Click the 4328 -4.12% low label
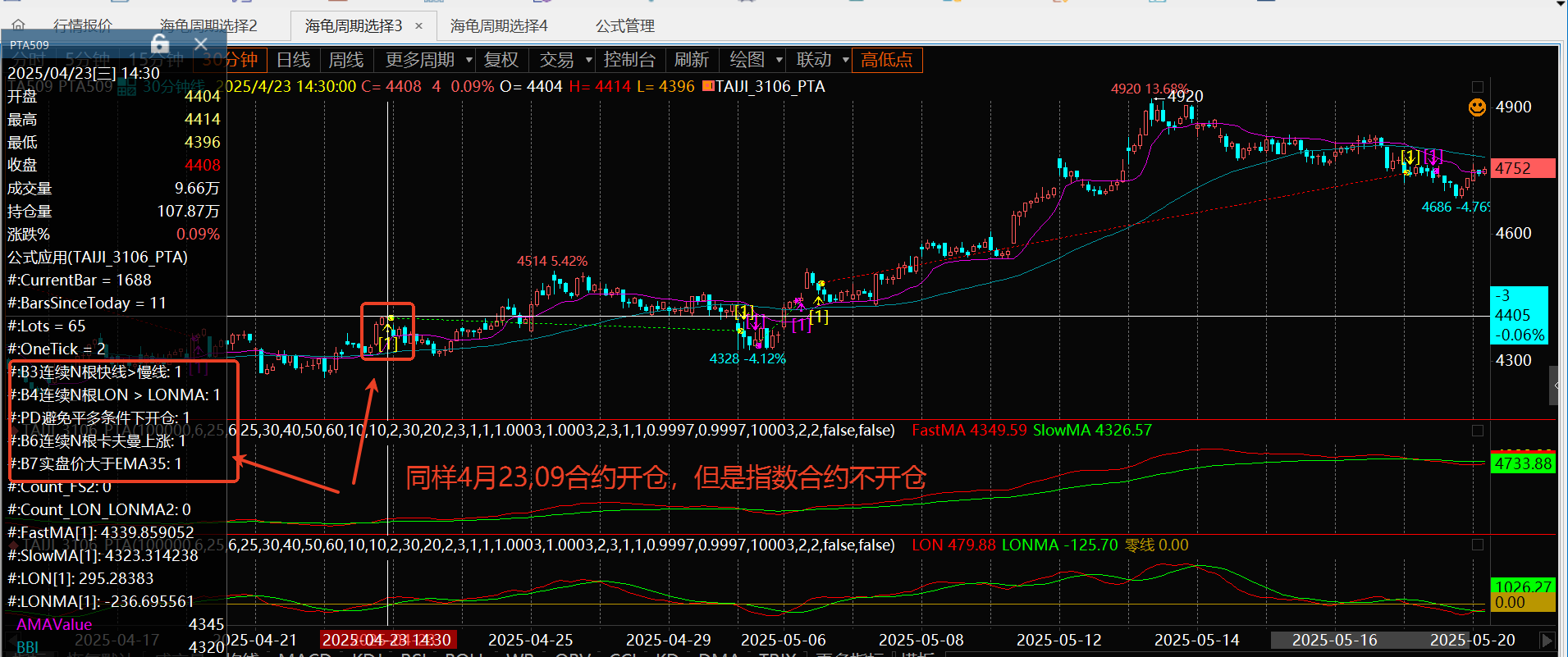This screenshot has width=1568, height=657. pos(747,358)
